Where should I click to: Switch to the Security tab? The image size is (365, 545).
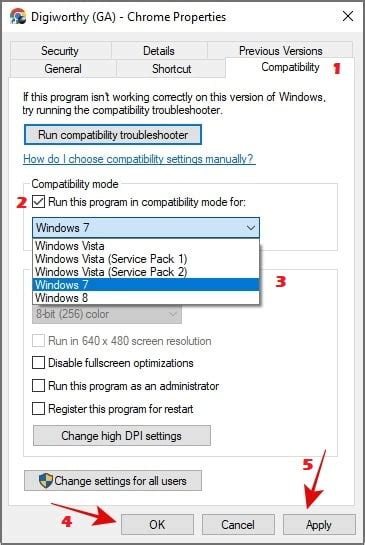coord(60,51)
